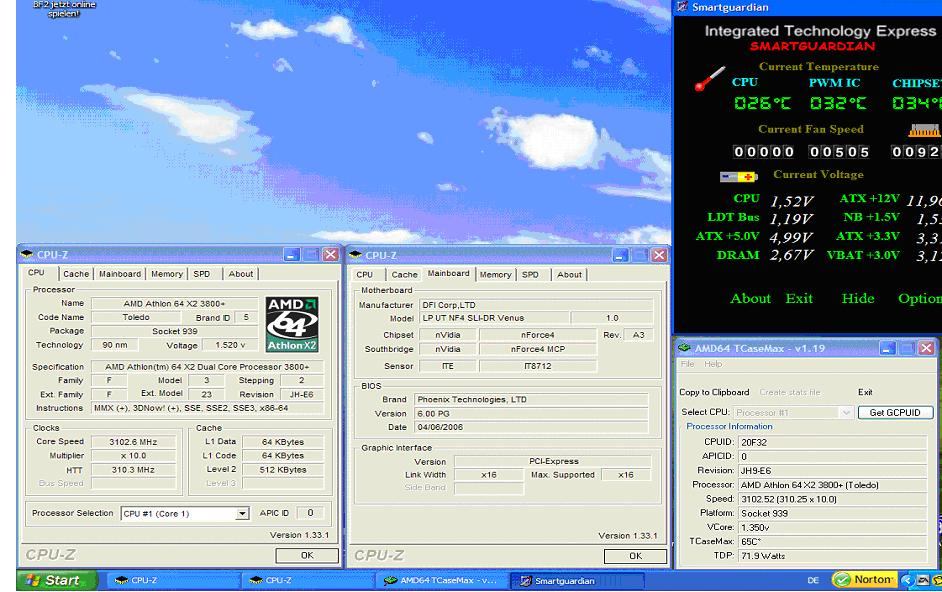Viewport: 942px width, 592px height.
Task: Click the Core Speed value 3102.6 MHz
Action: tap(133, 442)
